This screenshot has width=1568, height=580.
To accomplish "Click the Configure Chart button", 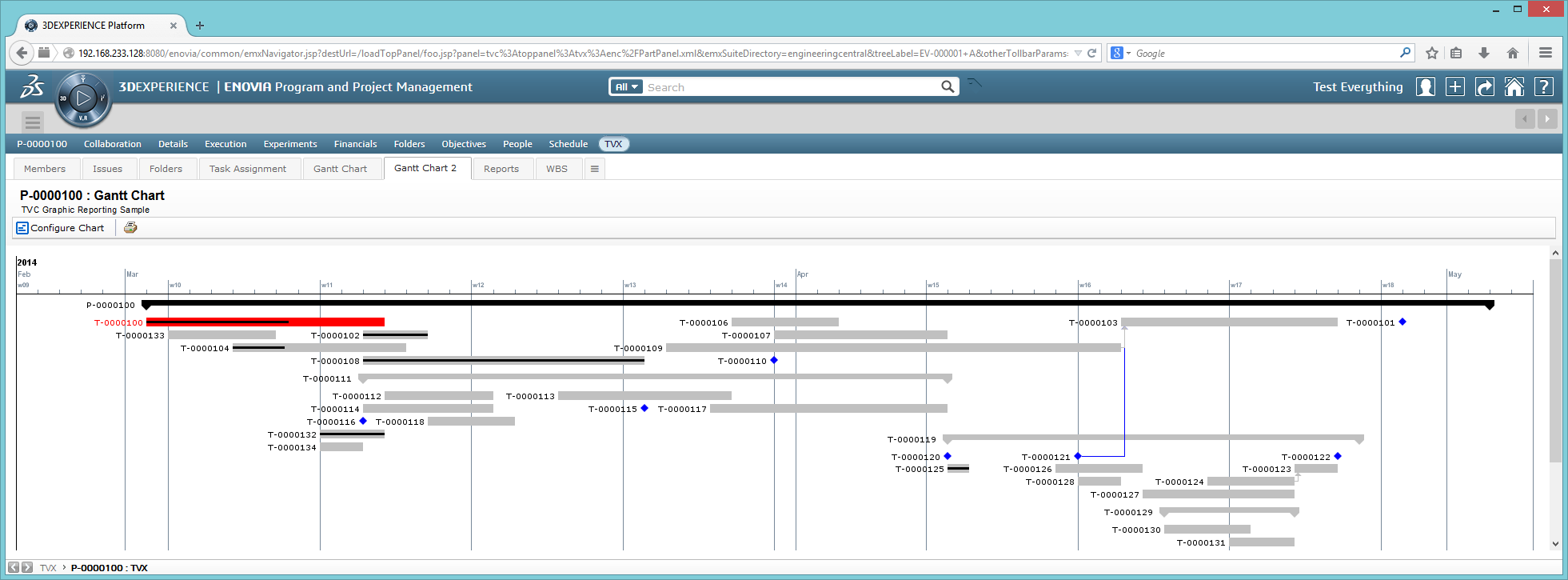I will (61, 228).
